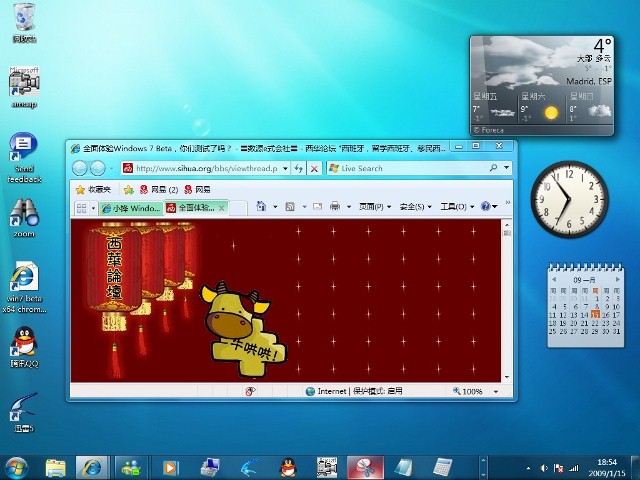The width and height of the screenshot is (640, 480).
Task: Click the Print icon
Action: pyautogui.click(x=335, y=207)
